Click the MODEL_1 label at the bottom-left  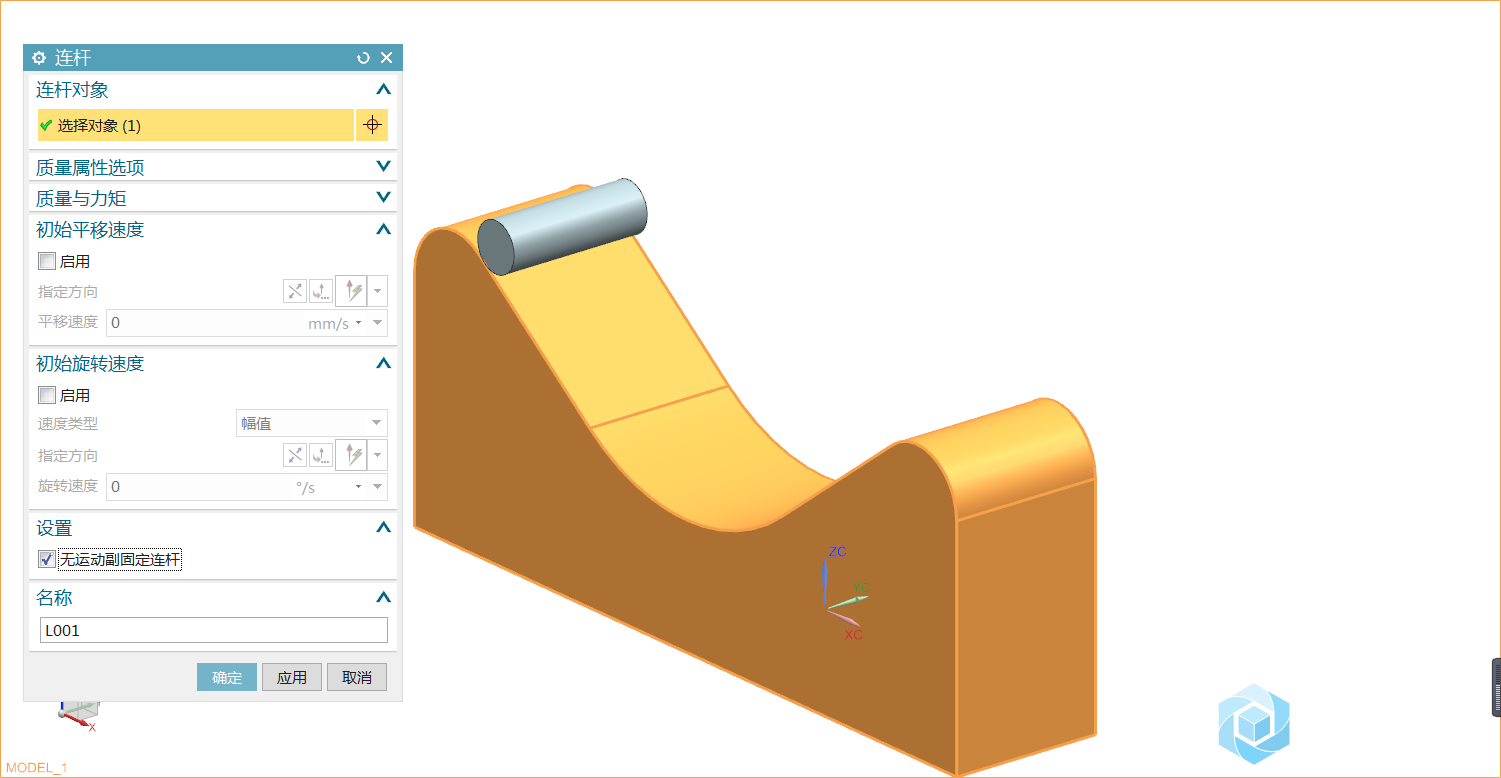[x=36, y=768]
